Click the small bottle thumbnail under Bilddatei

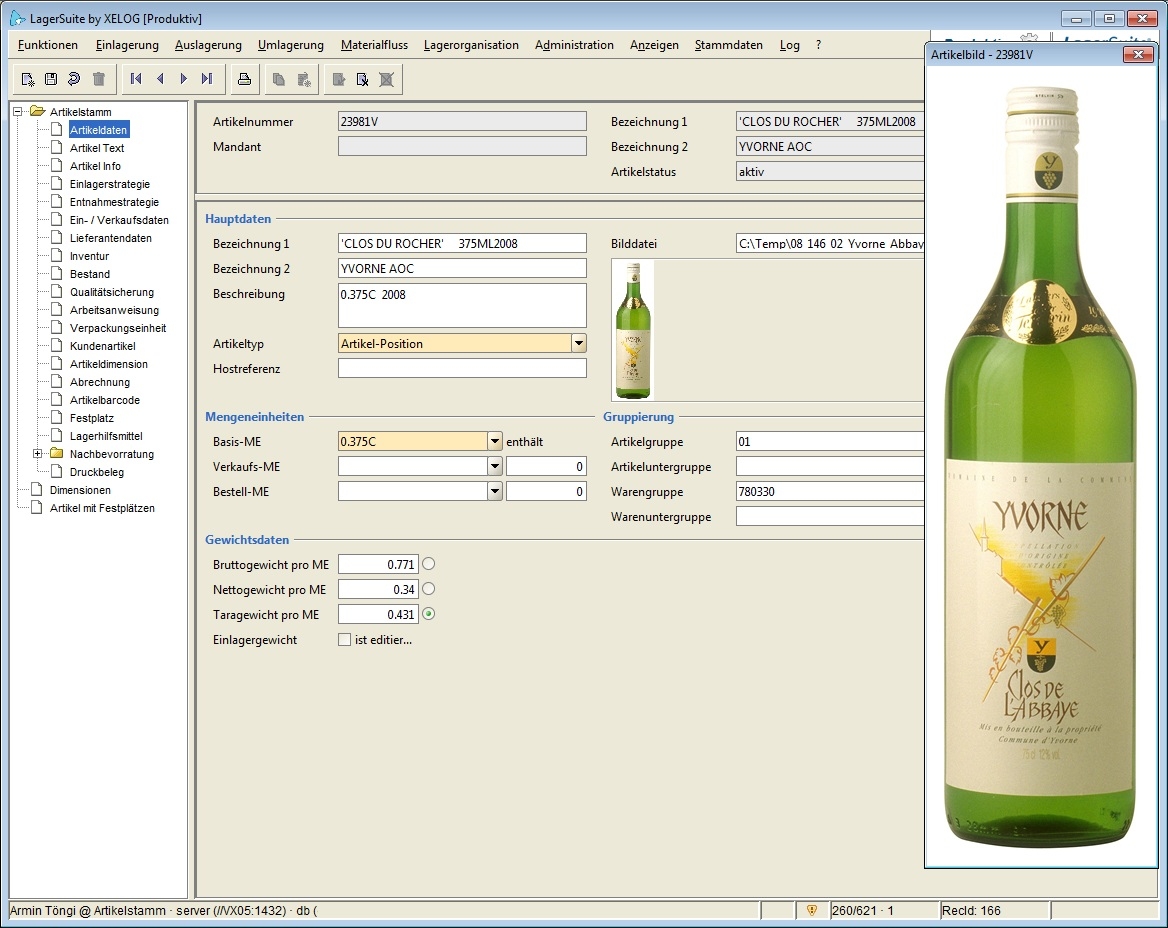[x=633, y=330]
